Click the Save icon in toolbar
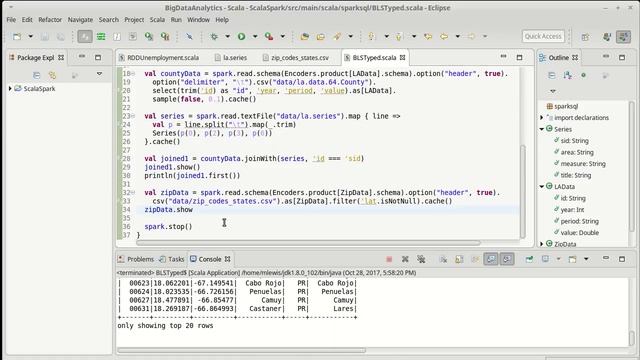 [44, 37]
